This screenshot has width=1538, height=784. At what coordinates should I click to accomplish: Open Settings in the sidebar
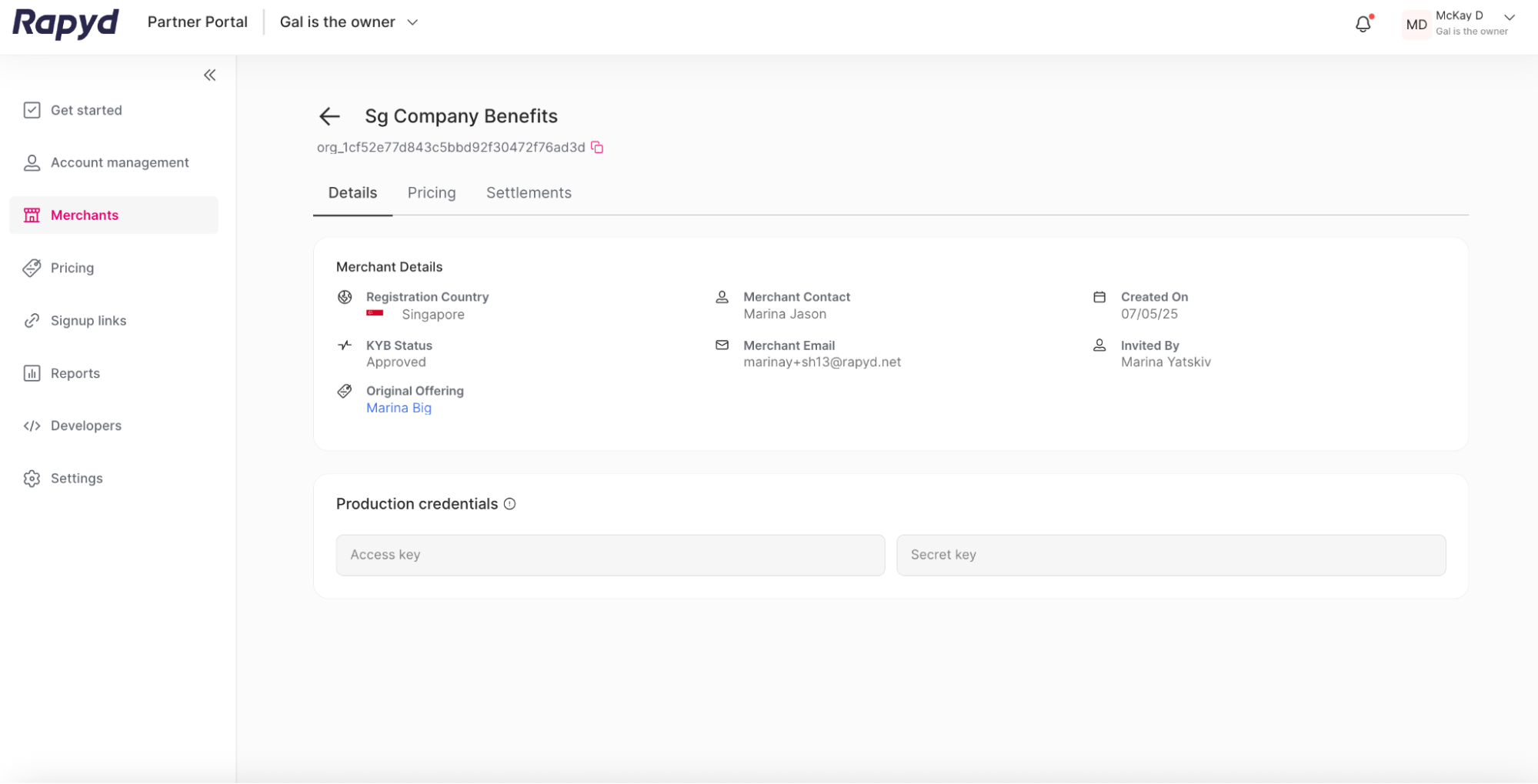pyautogui.click(x=114, y=479)
